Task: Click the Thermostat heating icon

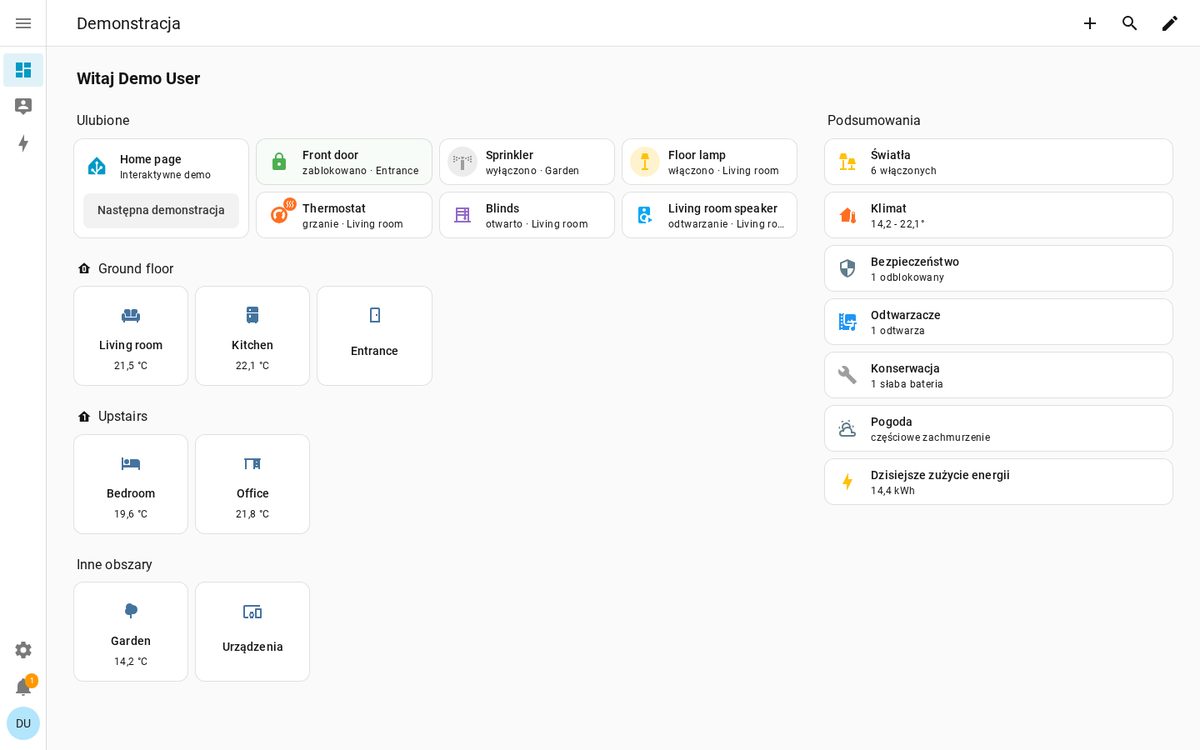Action: click(279, 215)
